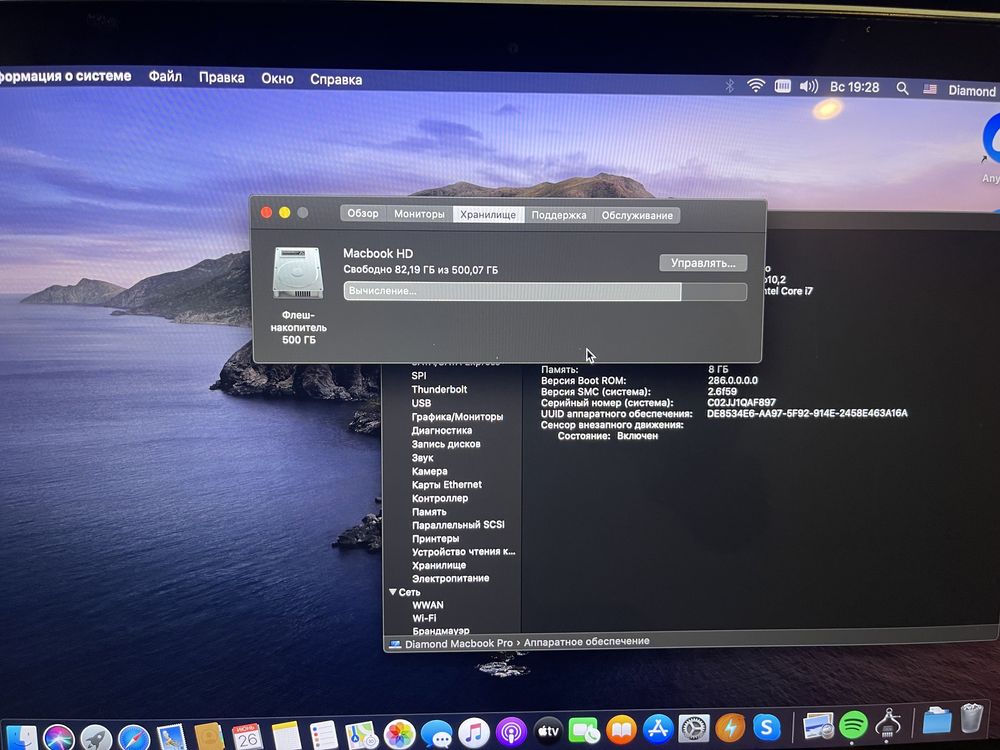Click Diamond user name in menu bar
The height and width of the screenshot is (750, 1000).
pos(971,91)
